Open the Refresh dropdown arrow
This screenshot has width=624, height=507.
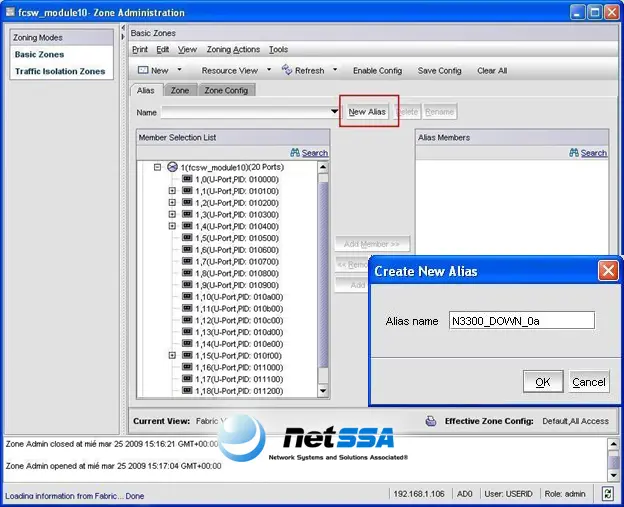[335, 70]
